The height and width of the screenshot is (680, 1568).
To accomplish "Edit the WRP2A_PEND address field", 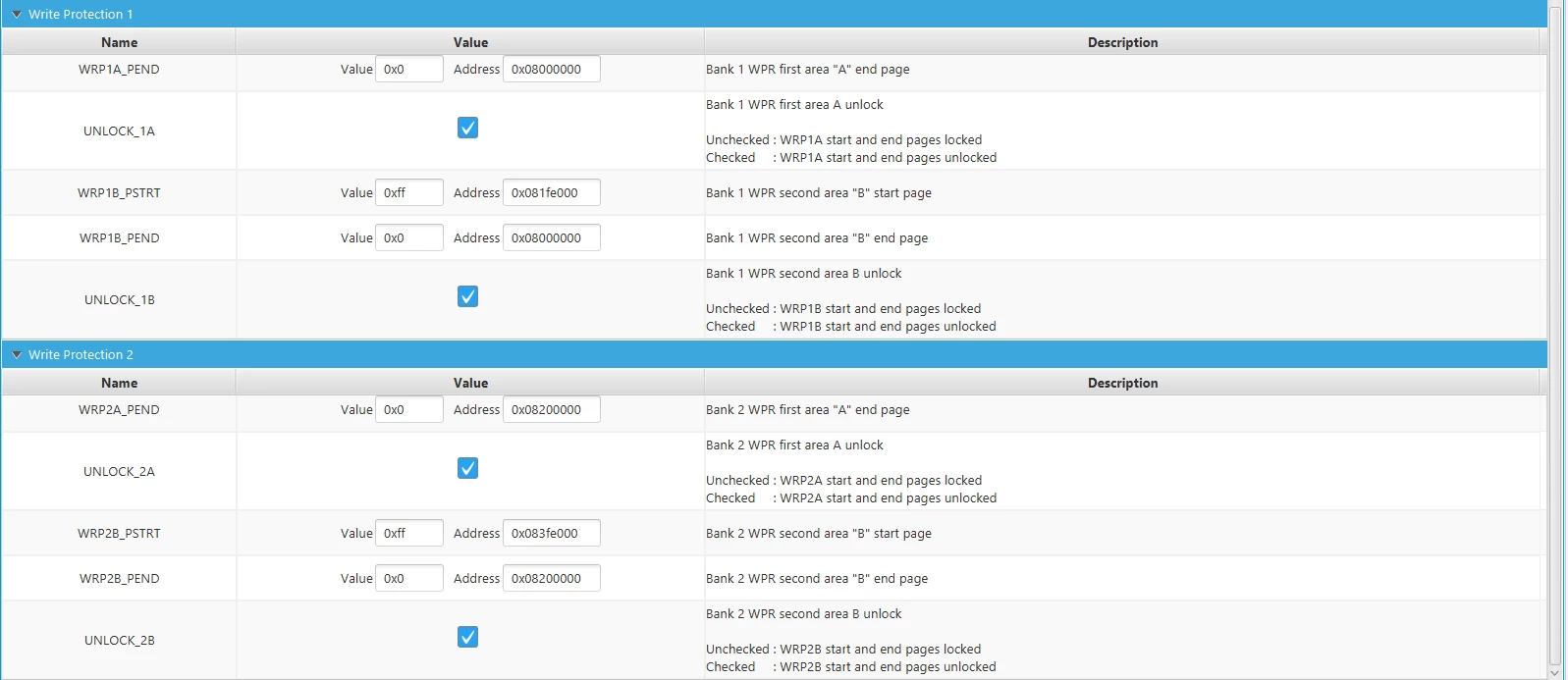I will [x=552, y=409].
